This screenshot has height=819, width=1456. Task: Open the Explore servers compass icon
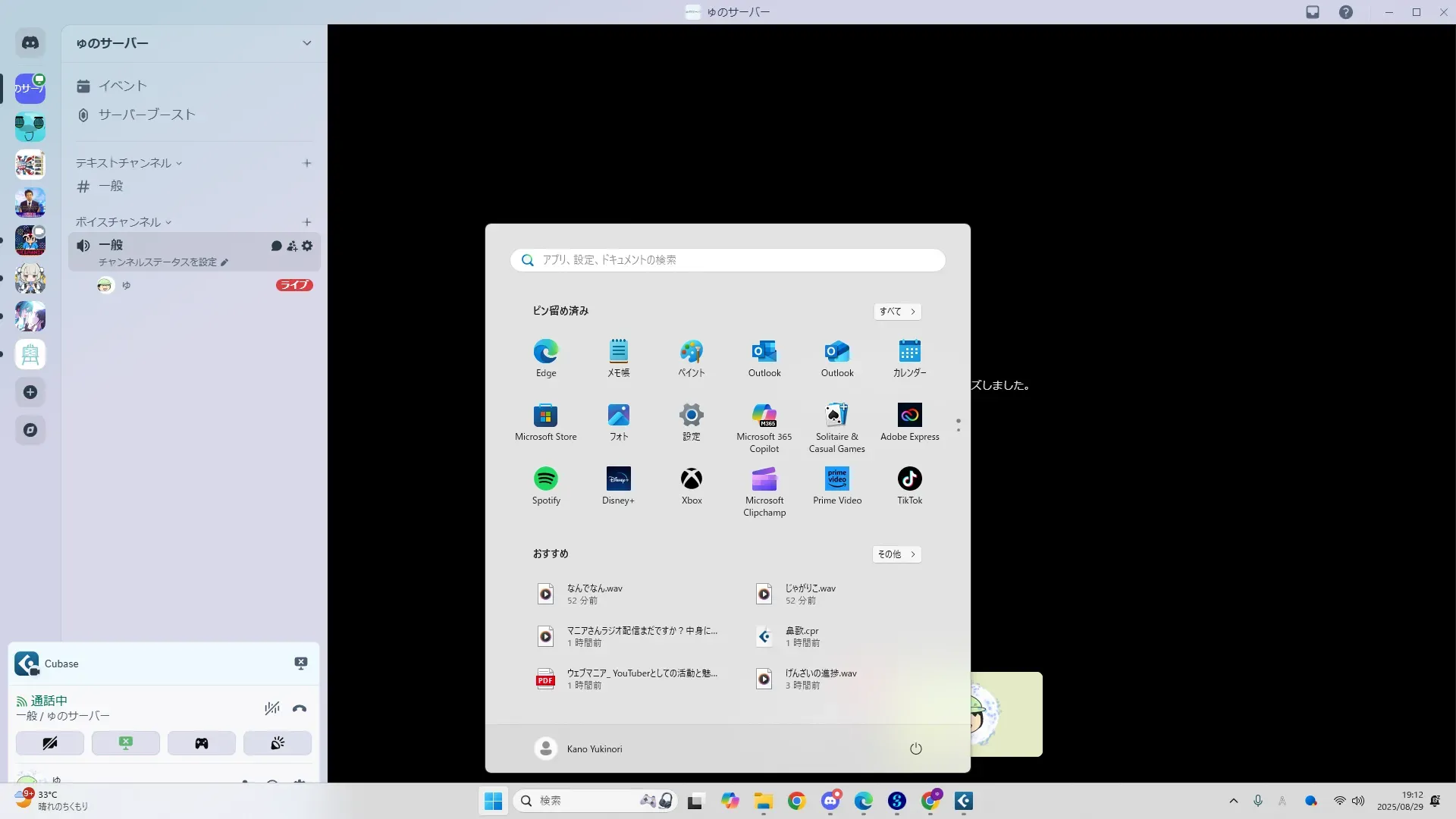(x=30, y=430)
